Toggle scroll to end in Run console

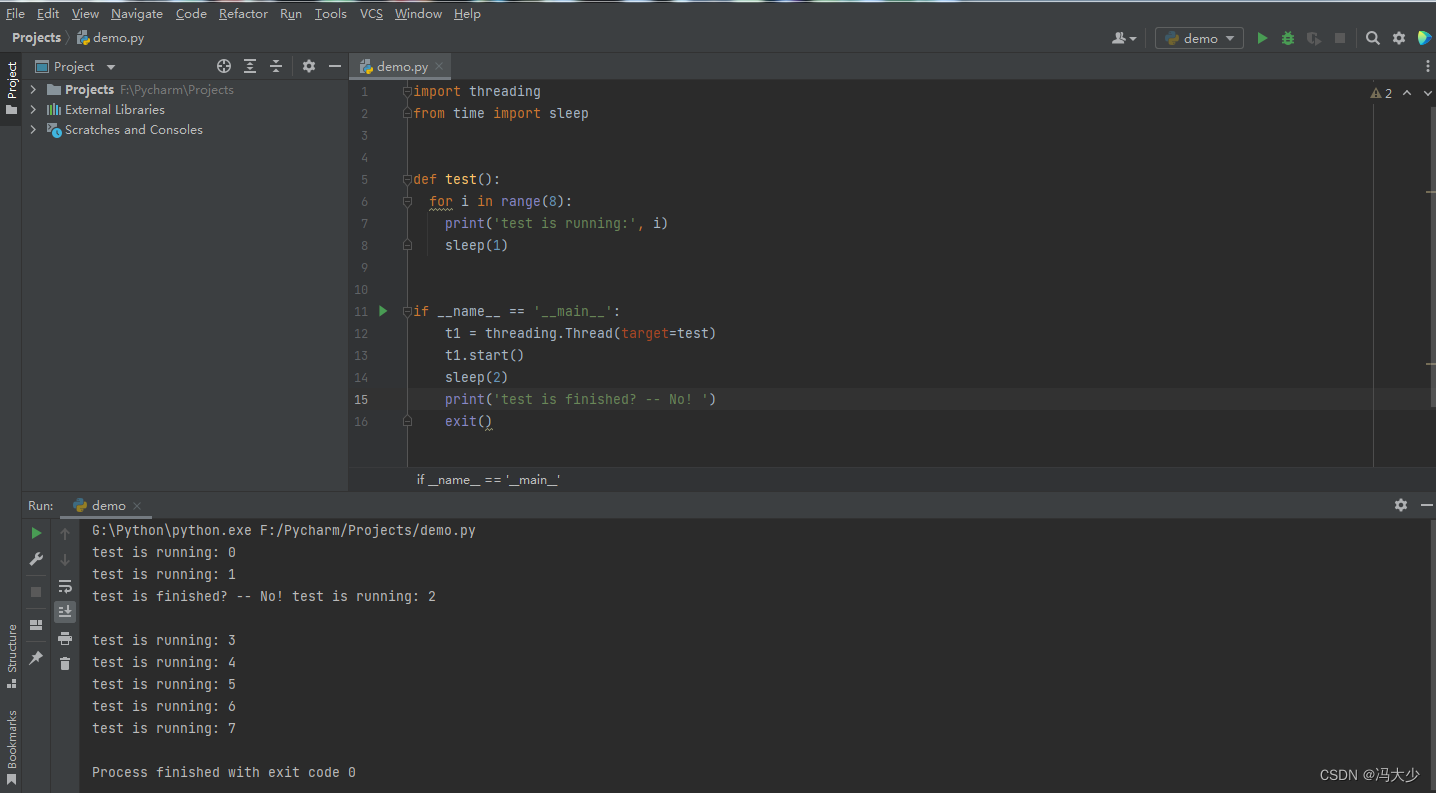(x=65, y=611)
